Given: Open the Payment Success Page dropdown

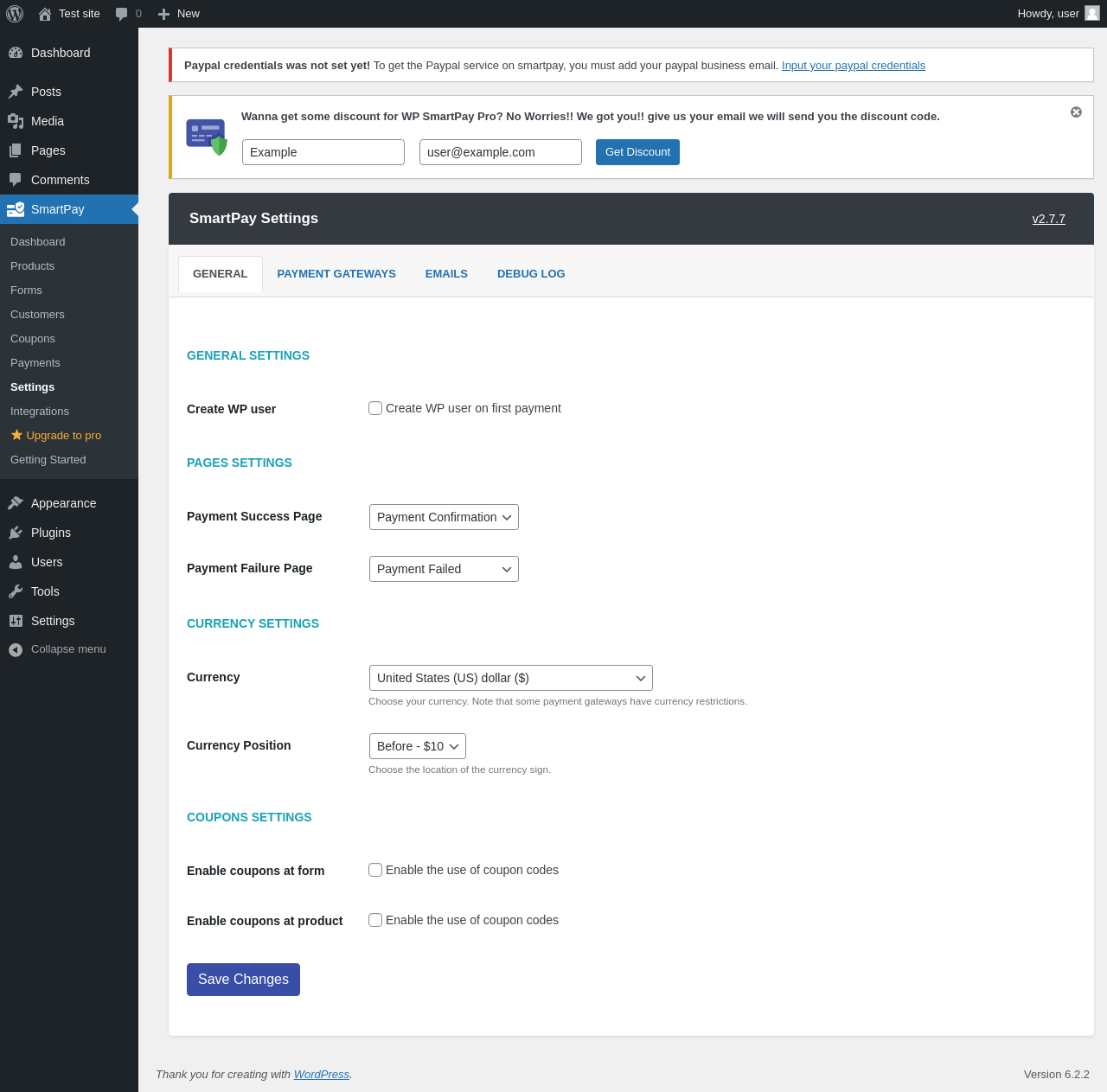Looking at the screenshot, I should pos(444,517).
